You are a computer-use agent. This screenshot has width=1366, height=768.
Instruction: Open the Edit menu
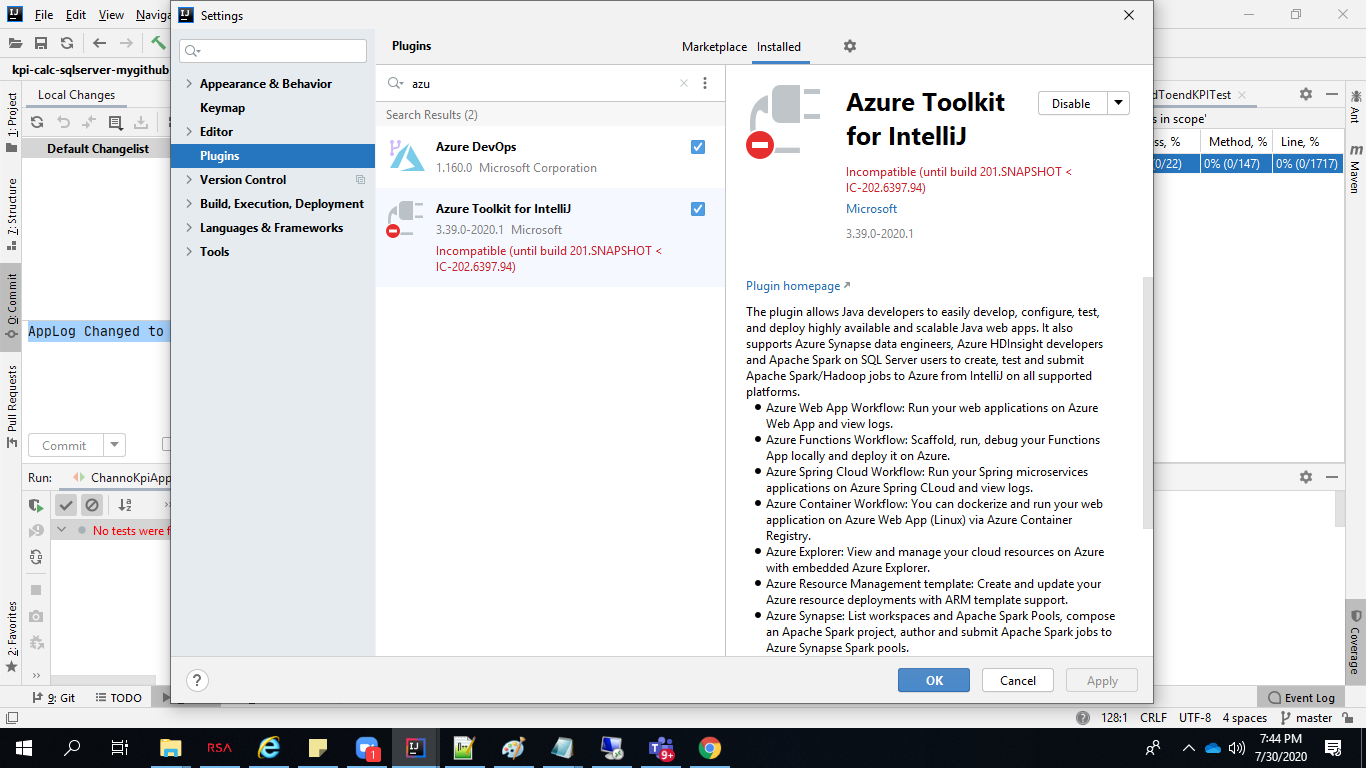[75, 15]
